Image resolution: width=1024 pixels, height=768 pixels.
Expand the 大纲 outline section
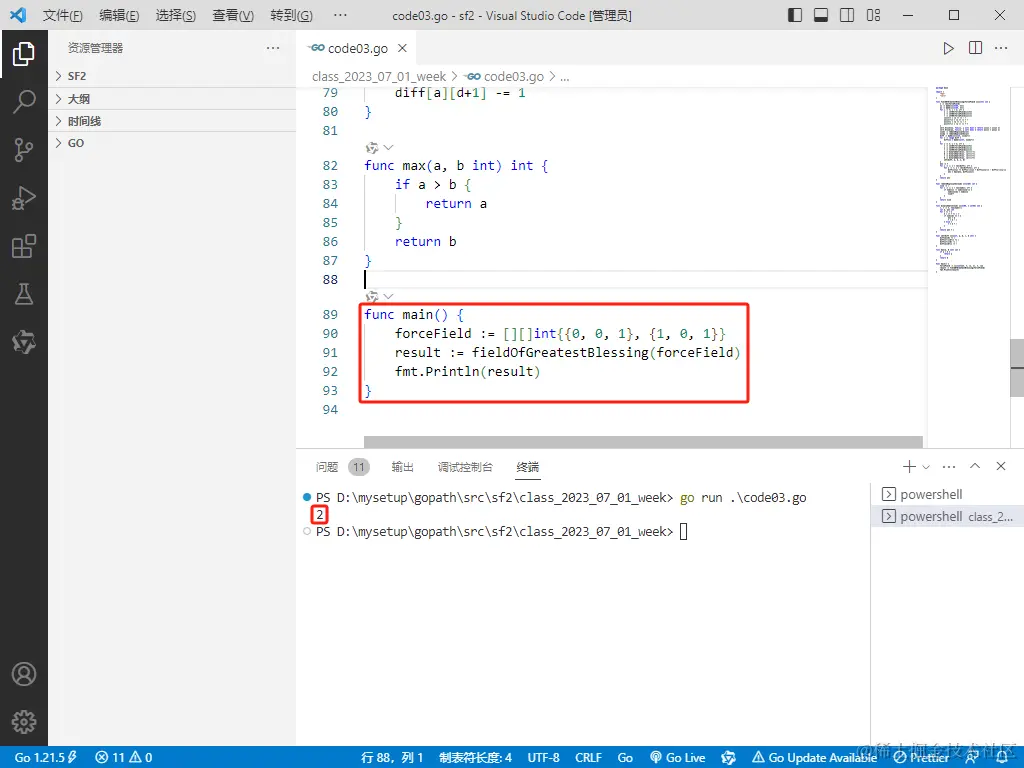(172, 99)
